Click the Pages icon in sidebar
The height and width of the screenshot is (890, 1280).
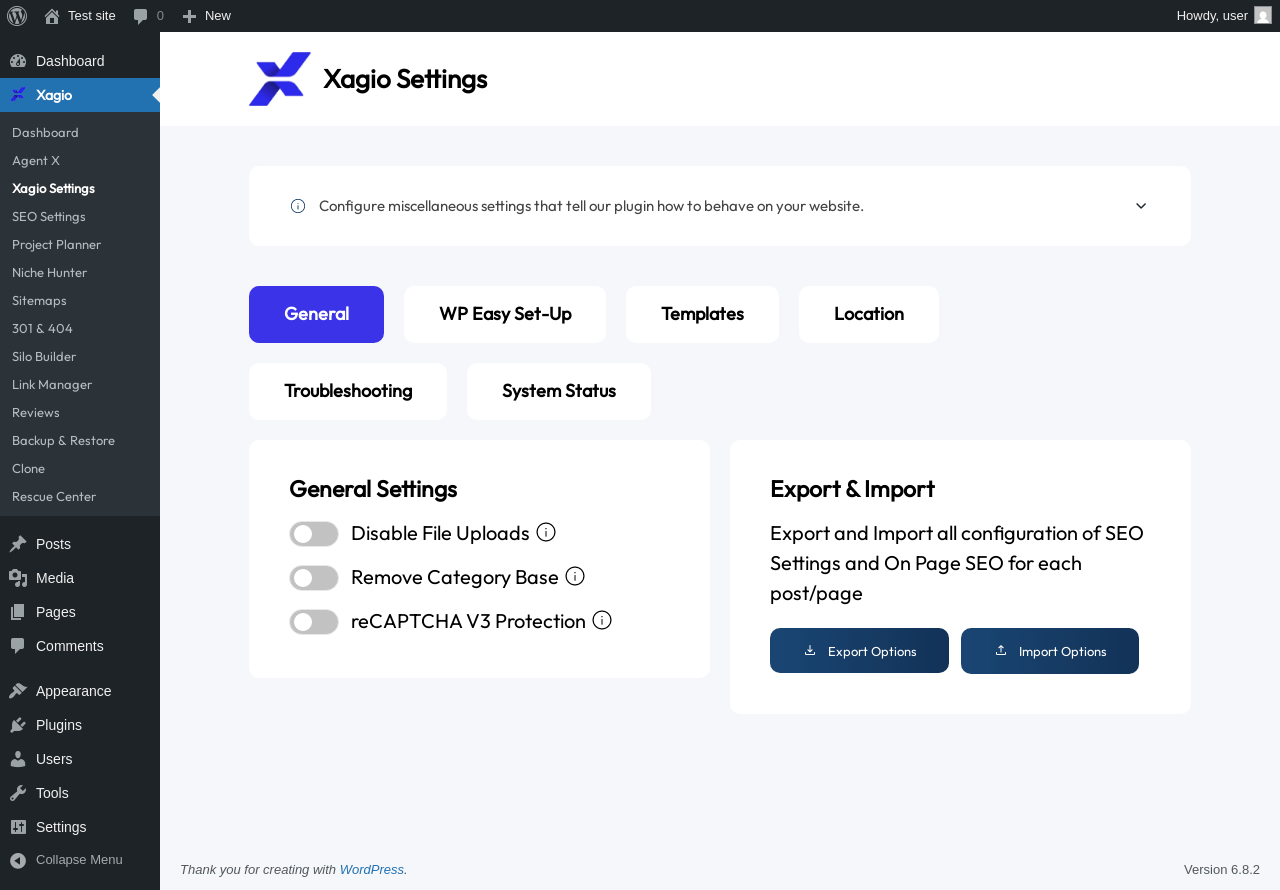(x=18, y=612)
